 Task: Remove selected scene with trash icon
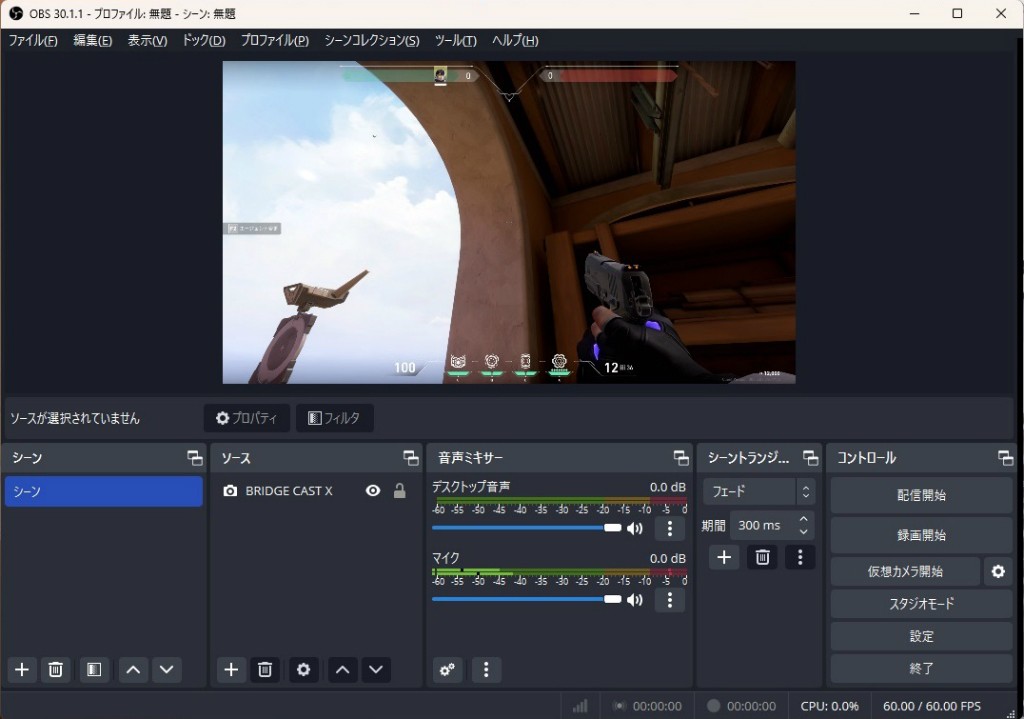(x=56, y=670)
